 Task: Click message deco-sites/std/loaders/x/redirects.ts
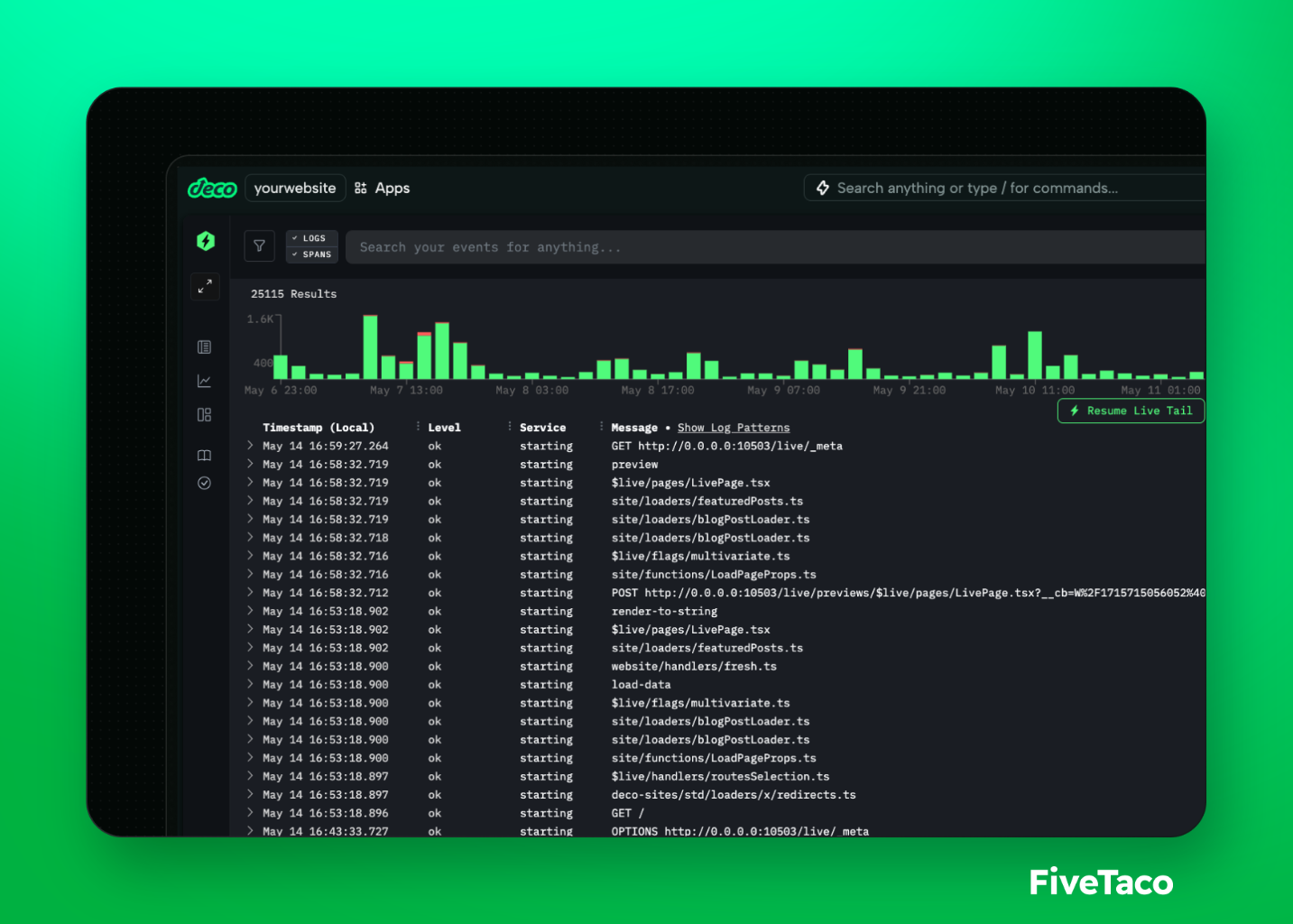734,795
